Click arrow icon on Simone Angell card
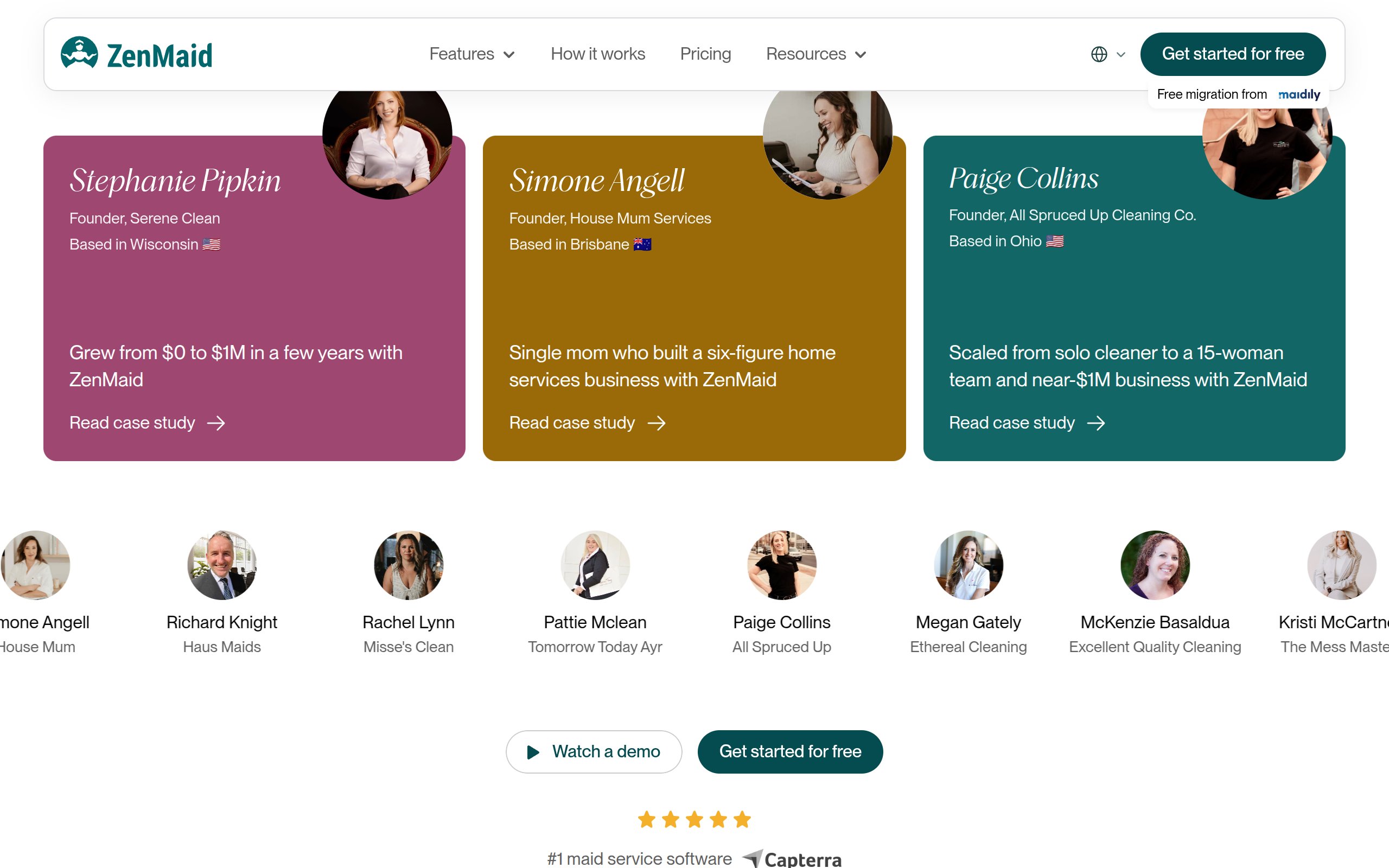 (657, 423)
